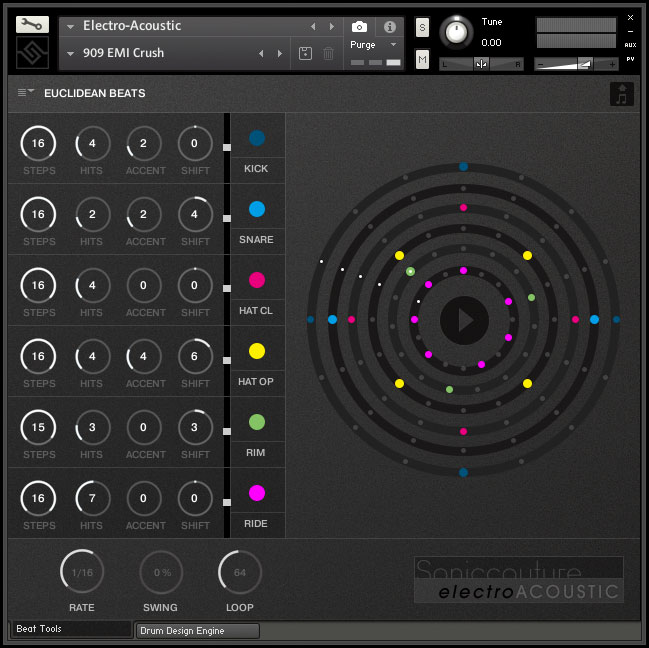Toggle the Solo S button
Viewport: 649px width, 648px height.
(x=422, y=27)
